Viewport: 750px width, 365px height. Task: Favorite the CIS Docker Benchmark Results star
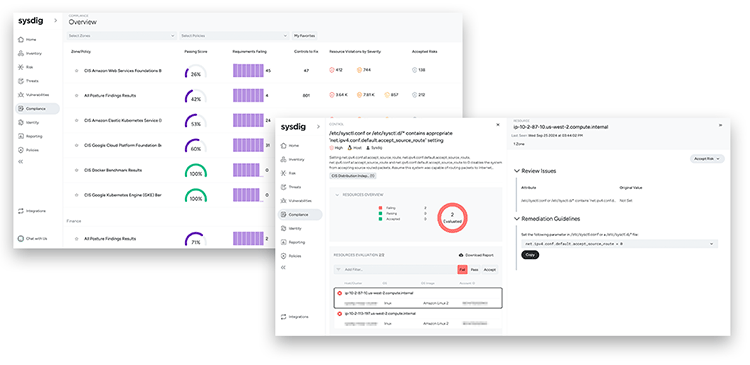pos(77,170)
